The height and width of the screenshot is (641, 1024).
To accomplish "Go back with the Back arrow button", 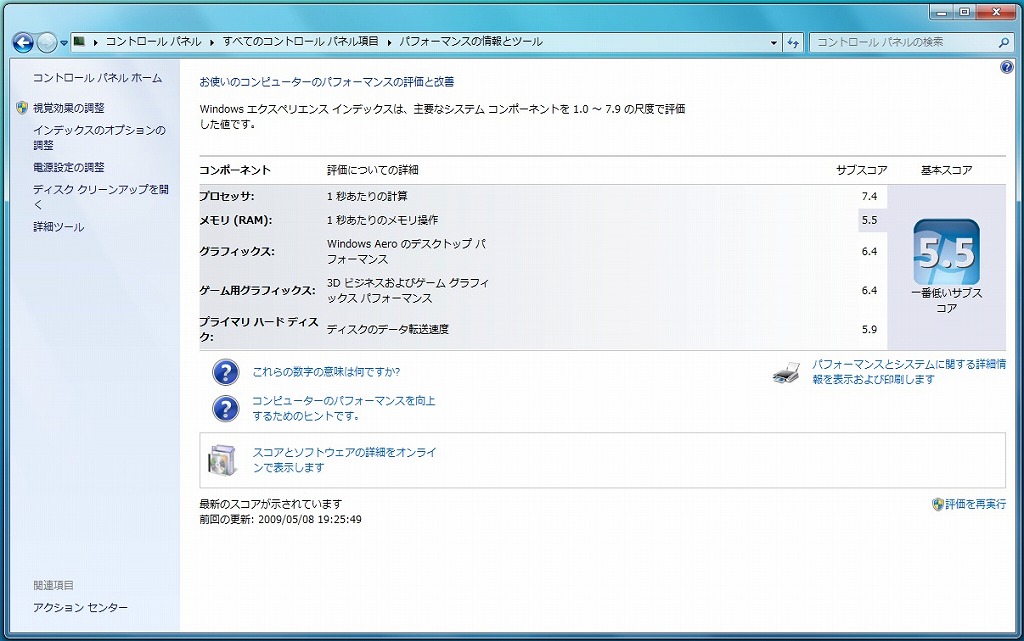I will (x=23, y=42).
